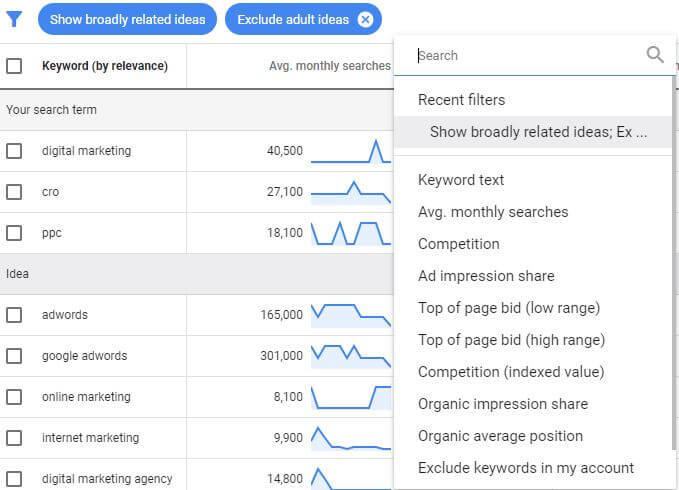Click the google adwords trend sparkline
679x490 pixels.
351,356
